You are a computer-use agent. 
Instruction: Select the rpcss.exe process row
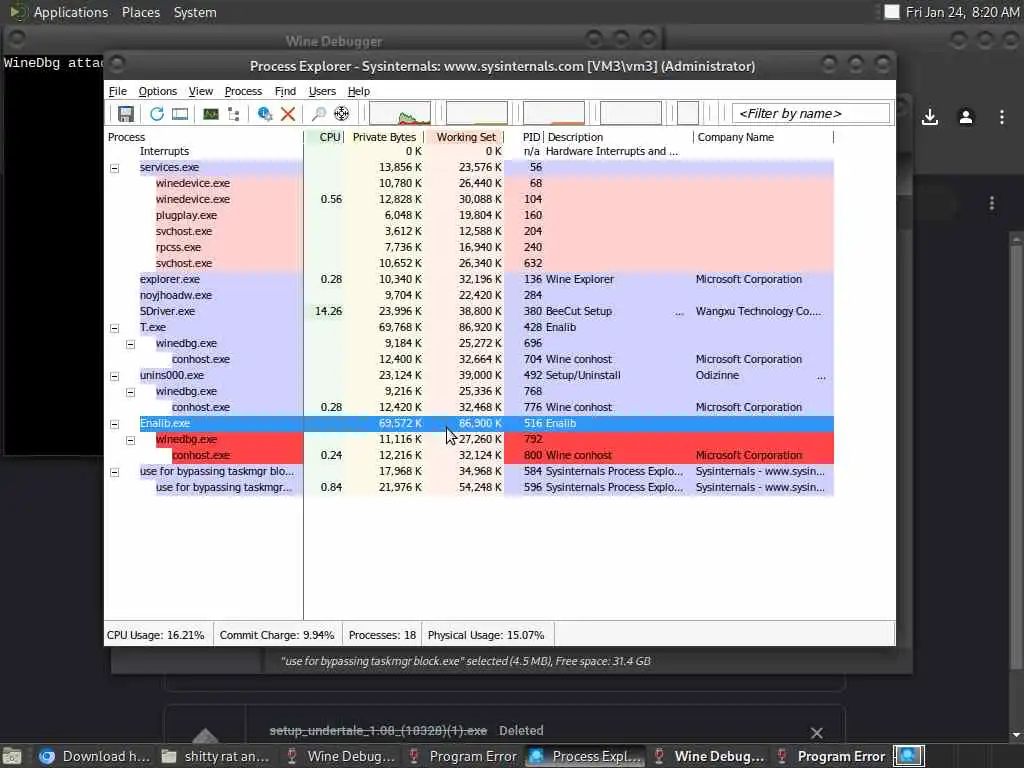tap(470, 248)
